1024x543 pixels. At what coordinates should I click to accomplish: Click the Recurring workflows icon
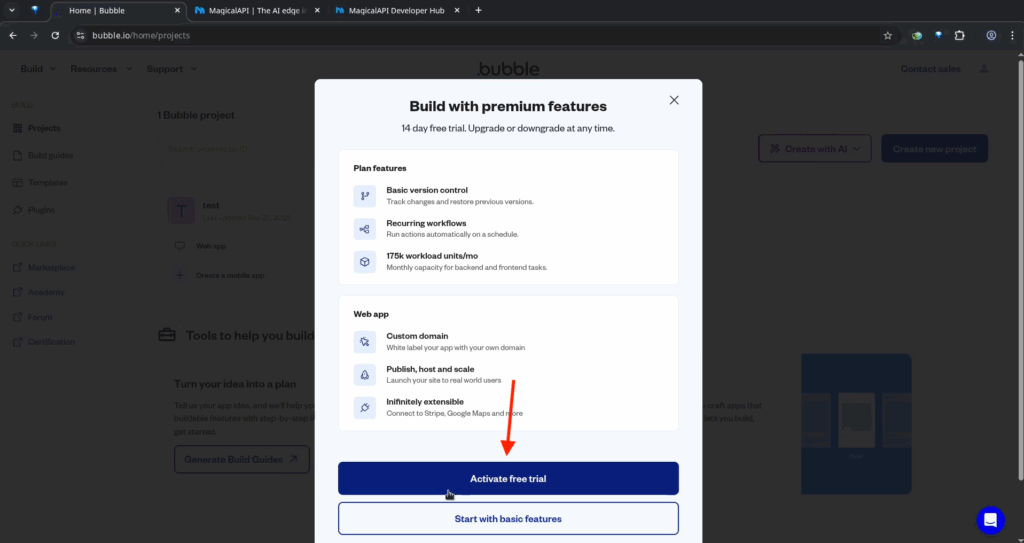365,229
